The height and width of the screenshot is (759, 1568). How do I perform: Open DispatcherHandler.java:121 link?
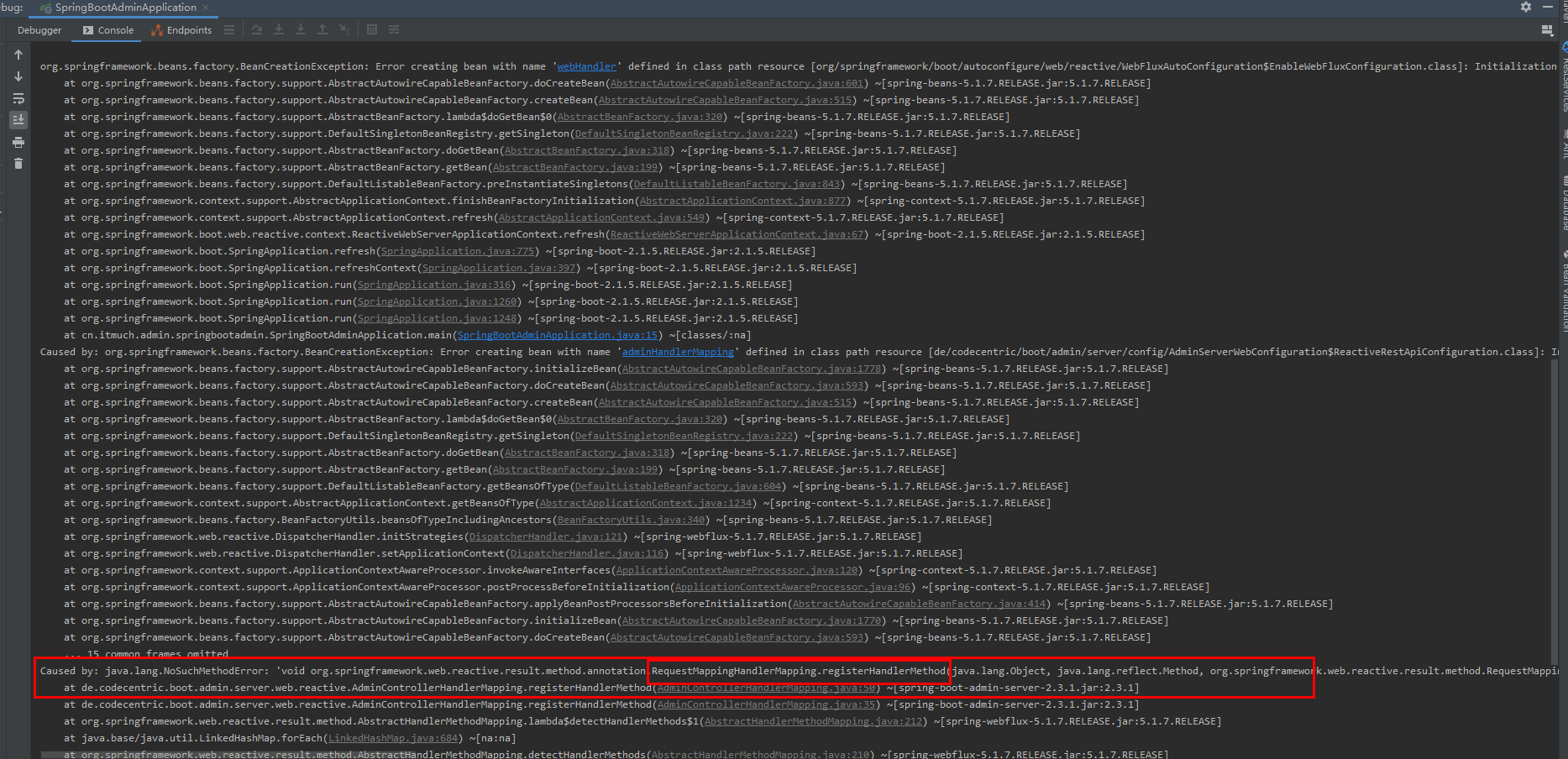tap(546, 537)
